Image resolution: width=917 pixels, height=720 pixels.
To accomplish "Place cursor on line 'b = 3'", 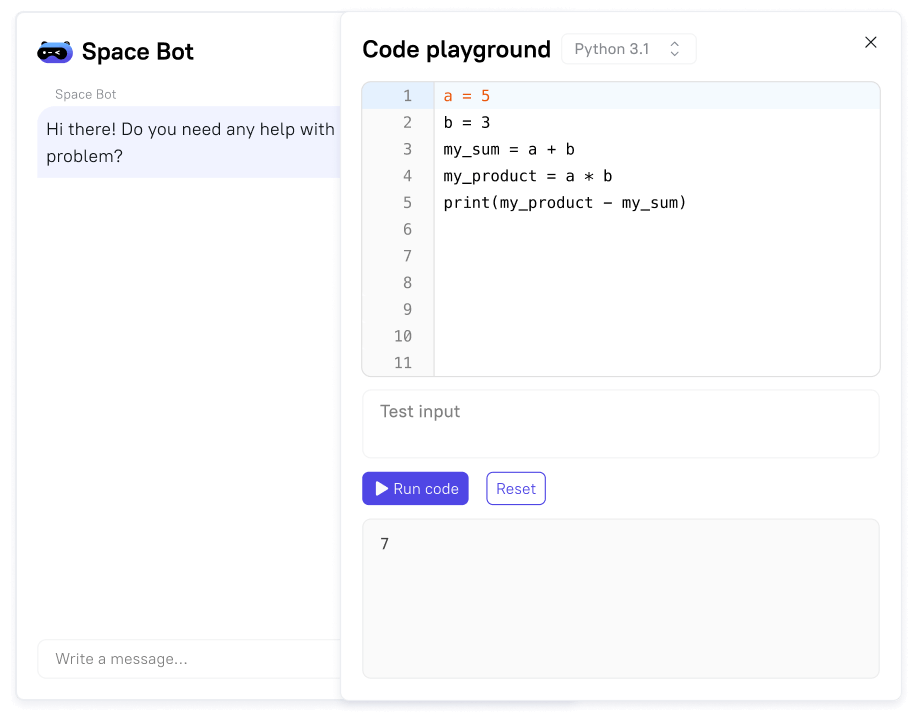I will click(467, 123).
